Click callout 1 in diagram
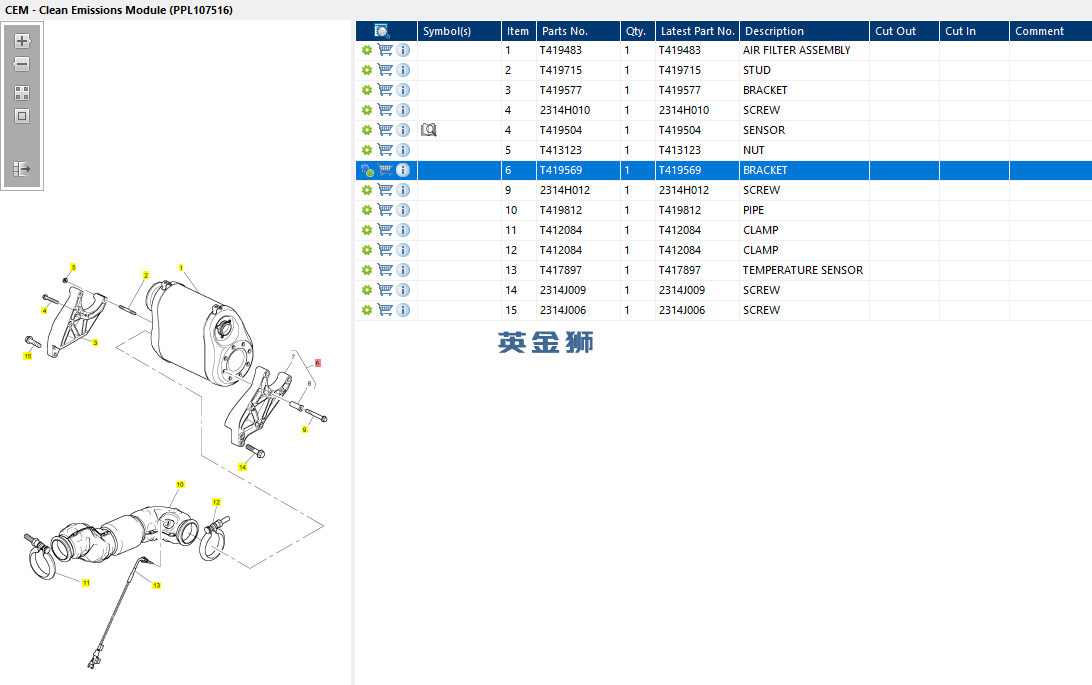The height and width of the screenshot is (685, 1092). [181, 268]
